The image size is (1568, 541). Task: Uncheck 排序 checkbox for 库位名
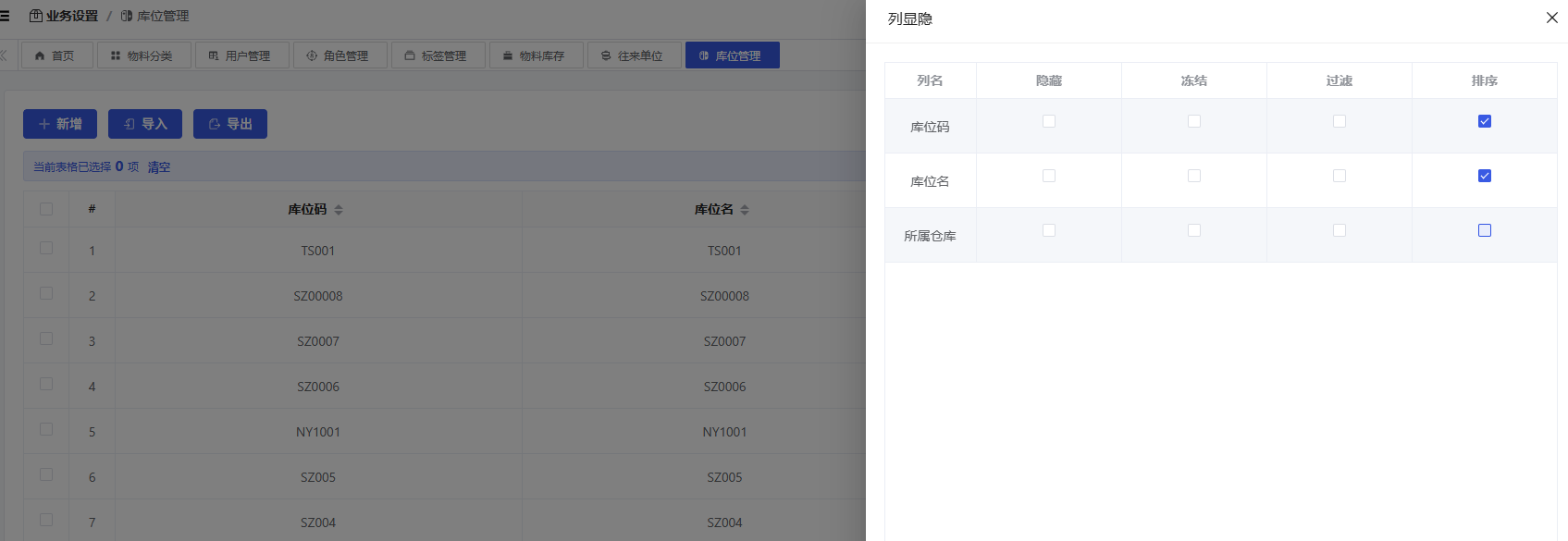(1485, 176)
